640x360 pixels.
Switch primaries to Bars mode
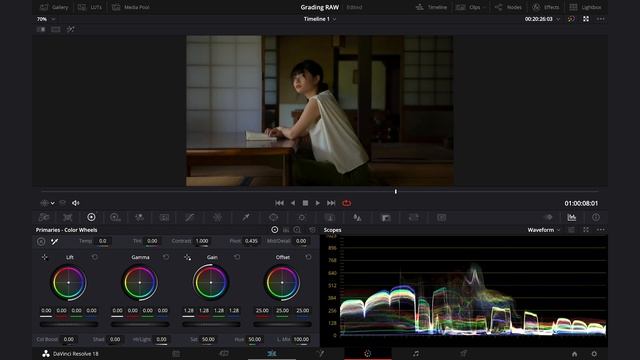(x=286, y=230)
